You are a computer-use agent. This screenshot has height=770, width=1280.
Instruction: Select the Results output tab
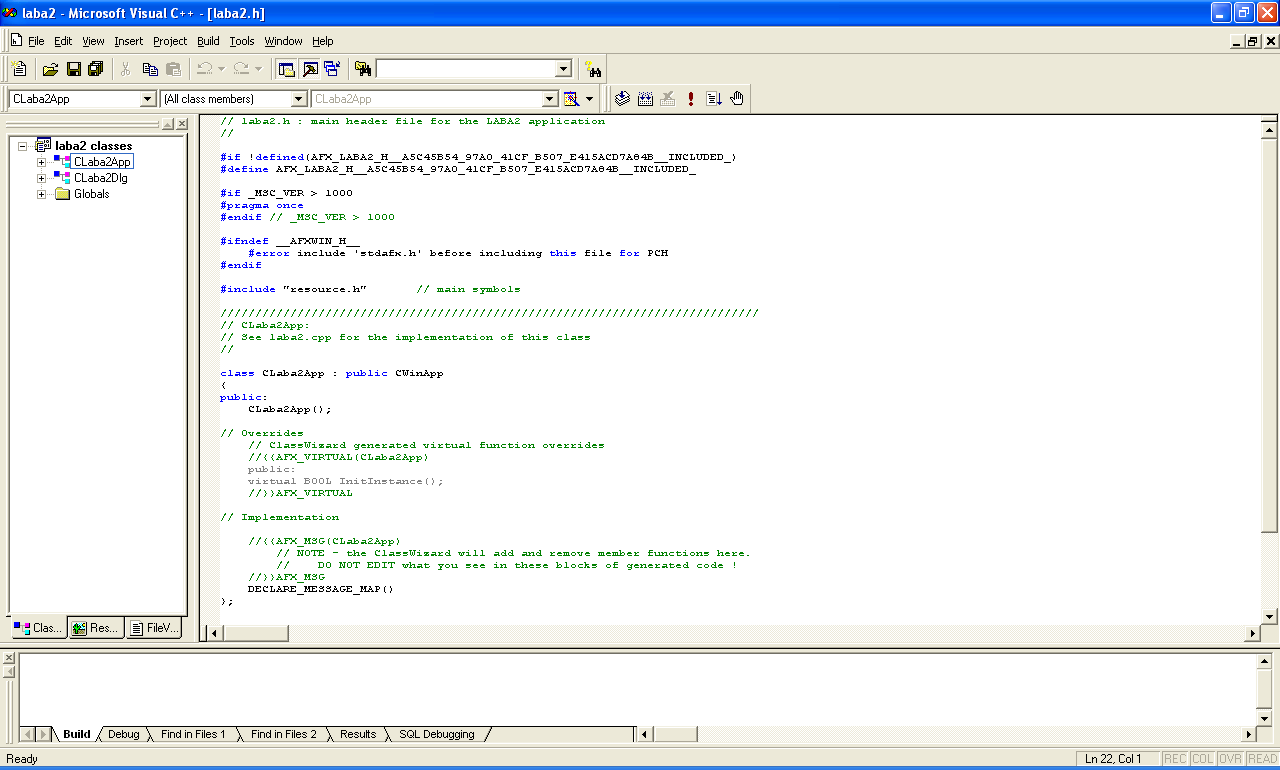358,734
